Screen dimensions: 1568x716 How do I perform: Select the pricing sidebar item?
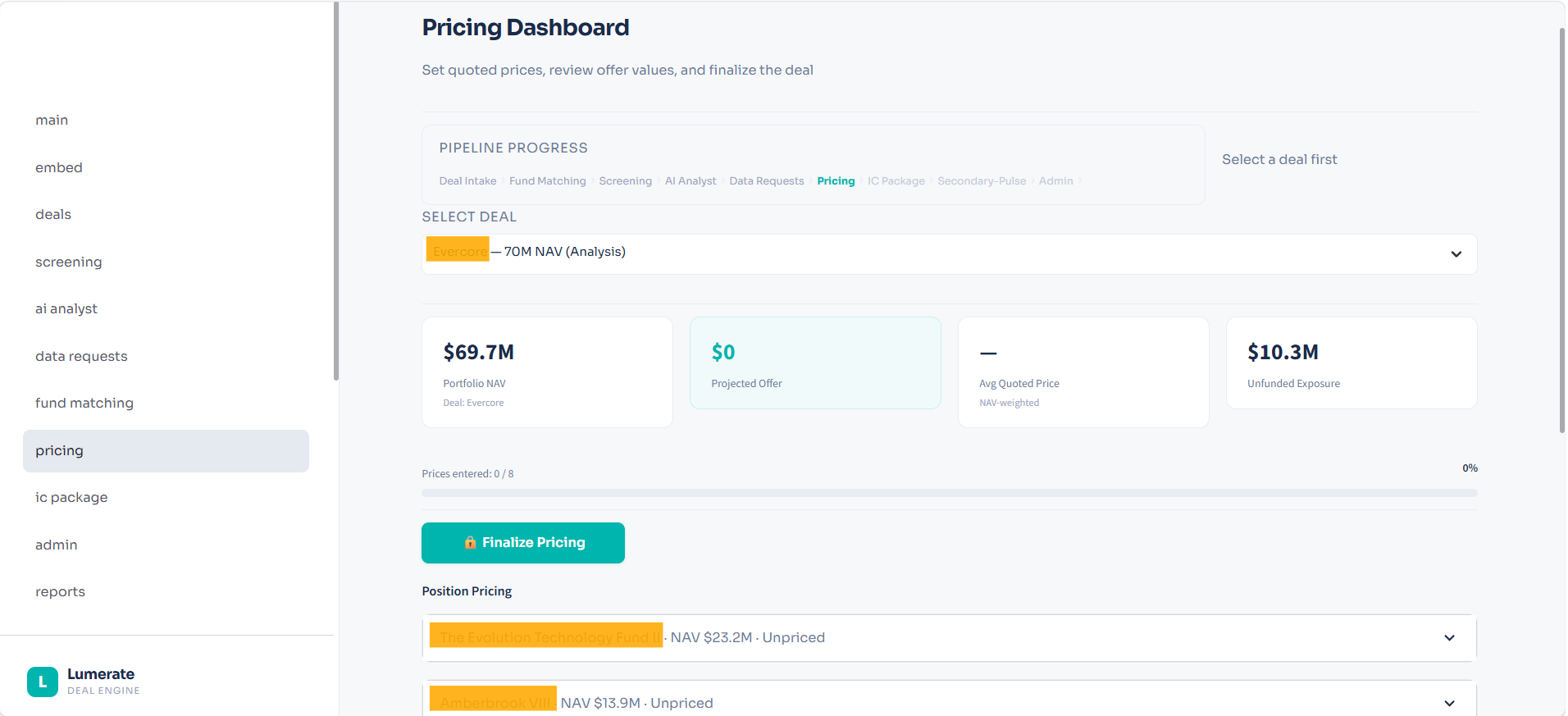166,451
